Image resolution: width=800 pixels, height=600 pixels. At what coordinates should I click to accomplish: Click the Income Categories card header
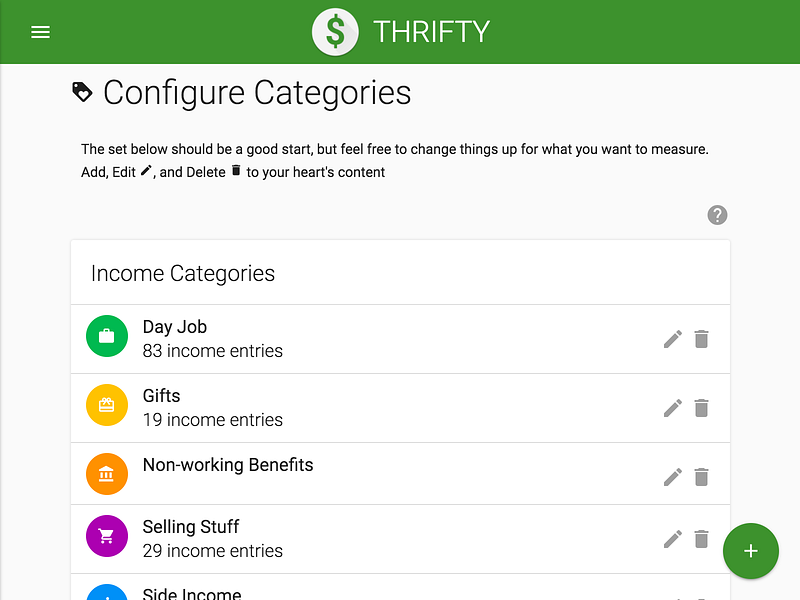(x=182, y=272)
